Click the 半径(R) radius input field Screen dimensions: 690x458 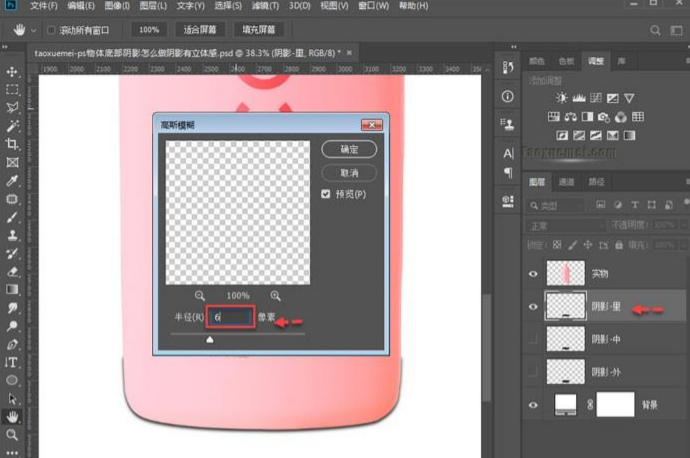pos(231,317)
